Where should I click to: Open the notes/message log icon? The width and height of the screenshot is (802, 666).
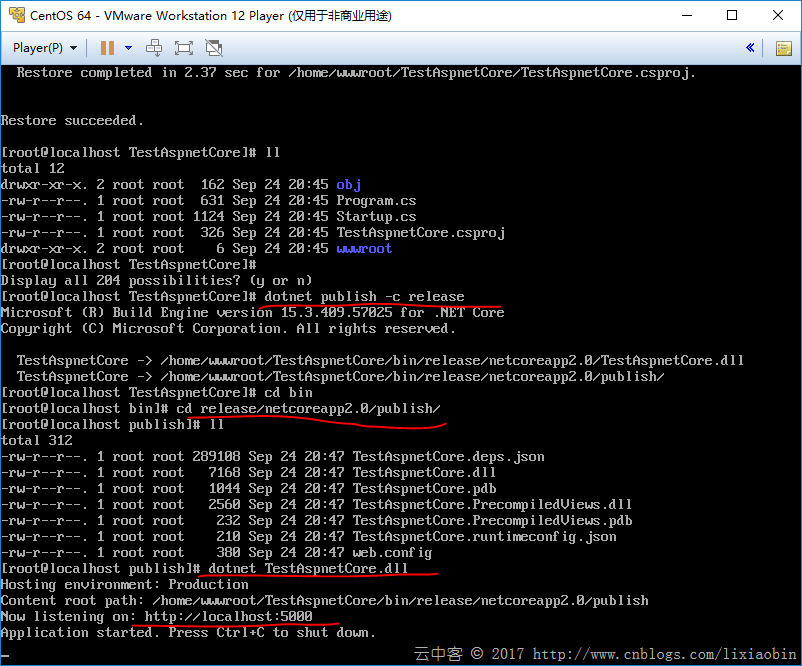(784, 49)
